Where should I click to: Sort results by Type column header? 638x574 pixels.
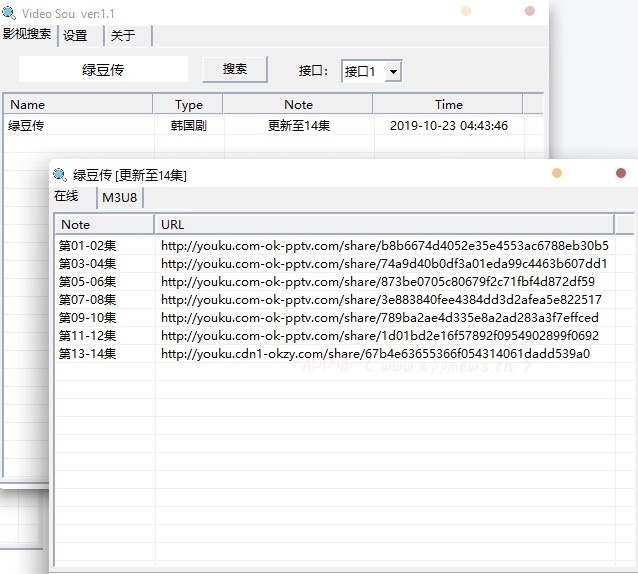pos(188,105)
